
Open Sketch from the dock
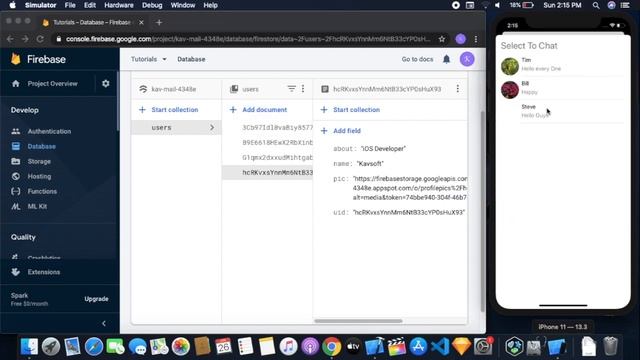(x=461, y=347)
